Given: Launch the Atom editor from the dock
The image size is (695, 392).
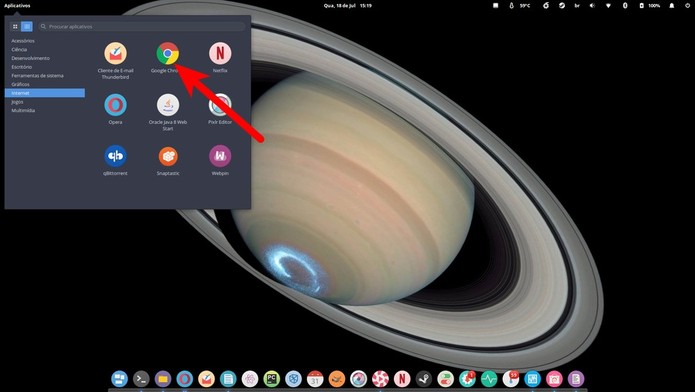Looking at the screenshot, I should [250, 379].
